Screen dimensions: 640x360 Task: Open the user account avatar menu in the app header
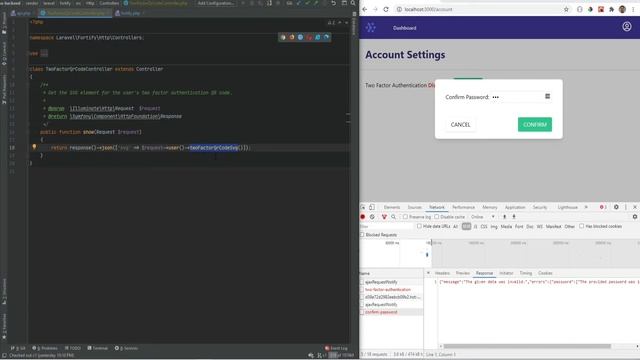click(x=627, y=27)
